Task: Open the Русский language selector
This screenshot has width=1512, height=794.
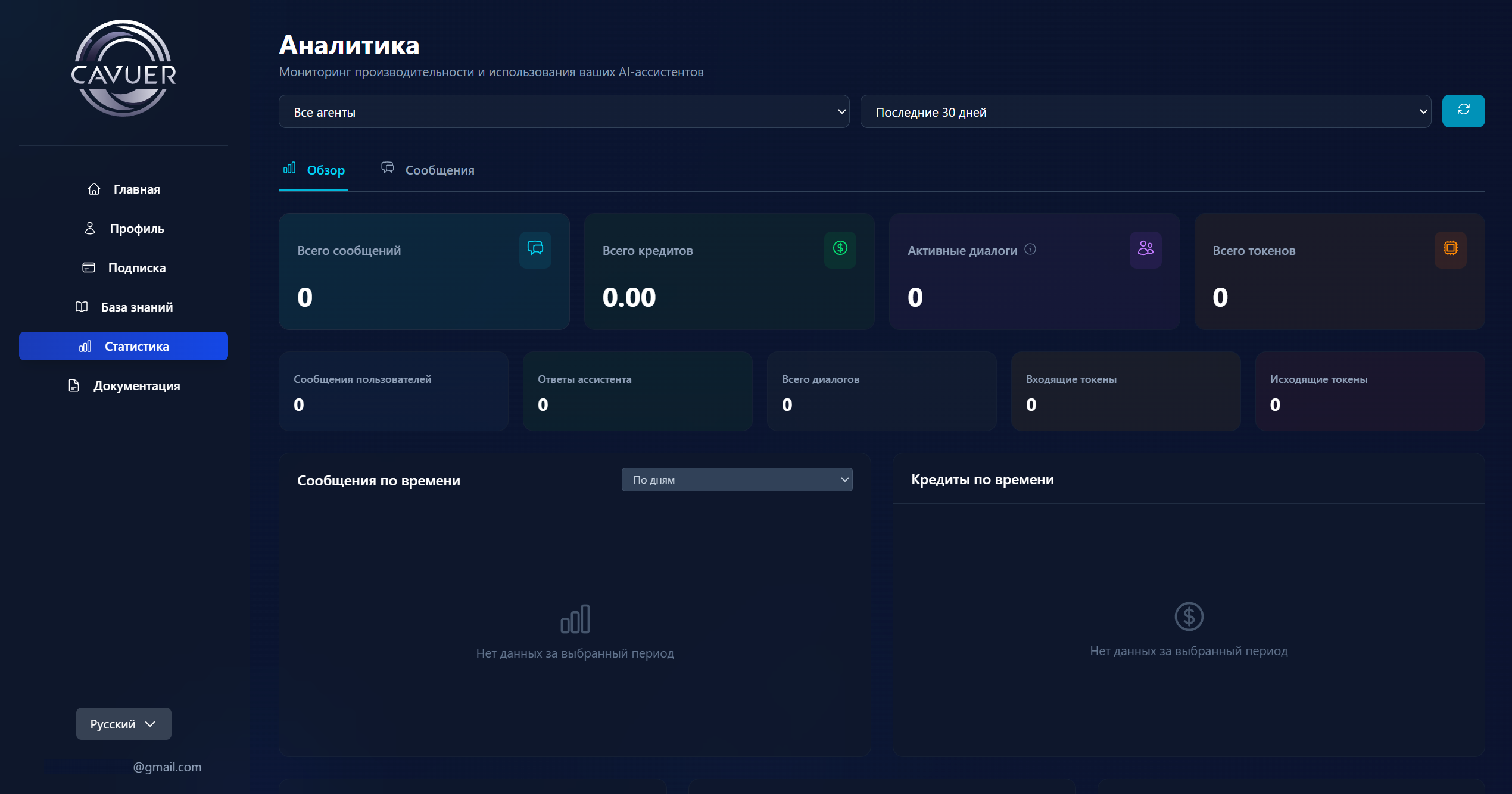Action: click(123, 724)
